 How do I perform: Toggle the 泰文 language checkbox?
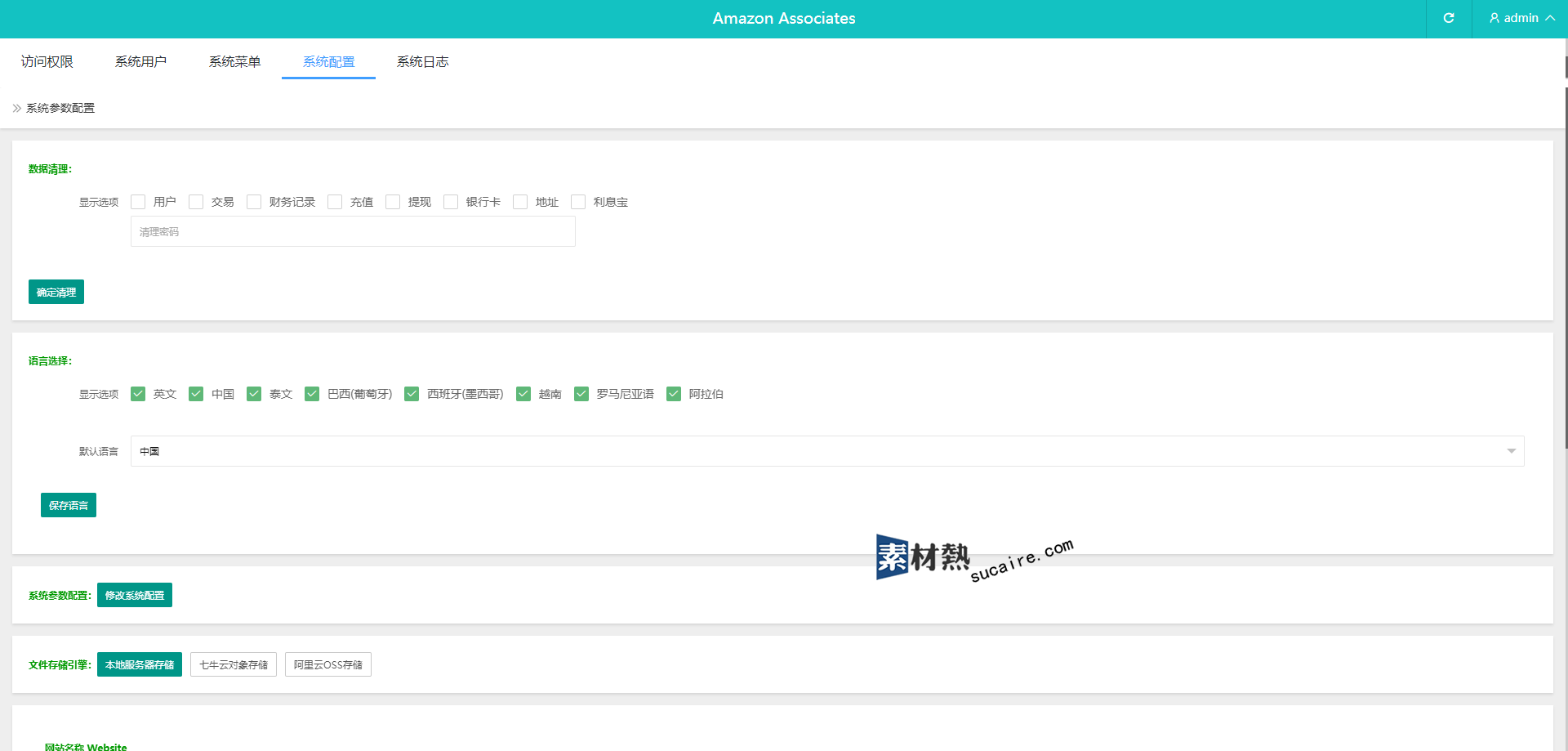coord(254,394)
